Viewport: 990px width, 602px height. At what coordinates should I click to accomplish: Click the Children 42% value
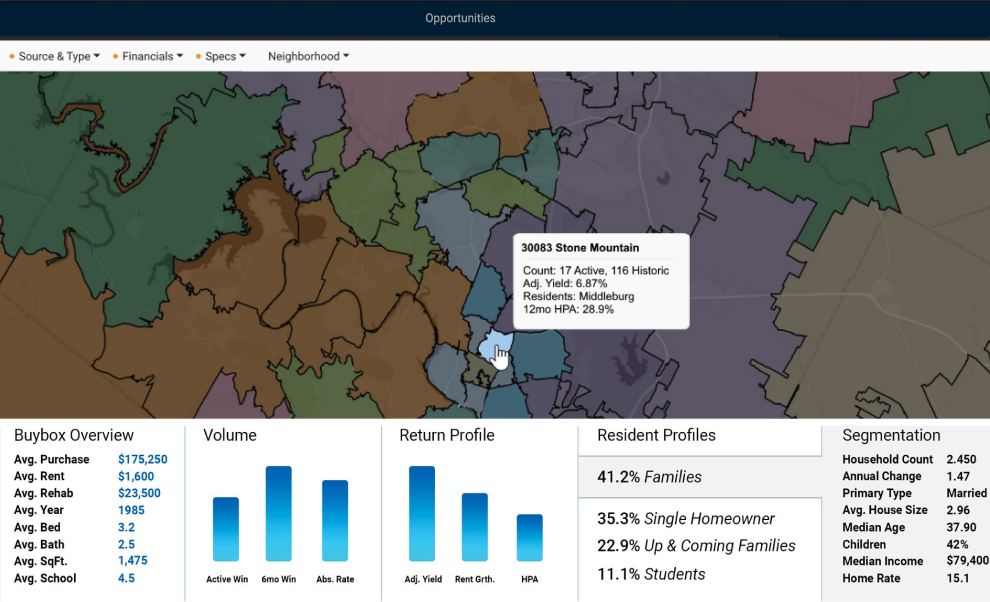(957, 545)
